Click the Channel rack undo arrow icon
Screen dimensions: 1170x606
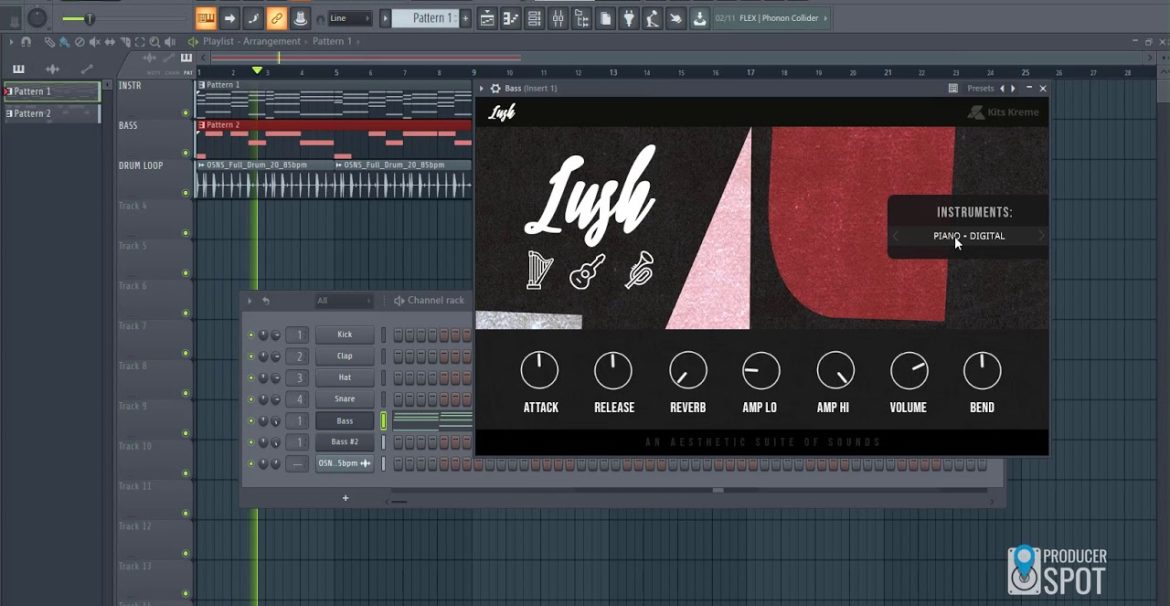coord(266,301)
